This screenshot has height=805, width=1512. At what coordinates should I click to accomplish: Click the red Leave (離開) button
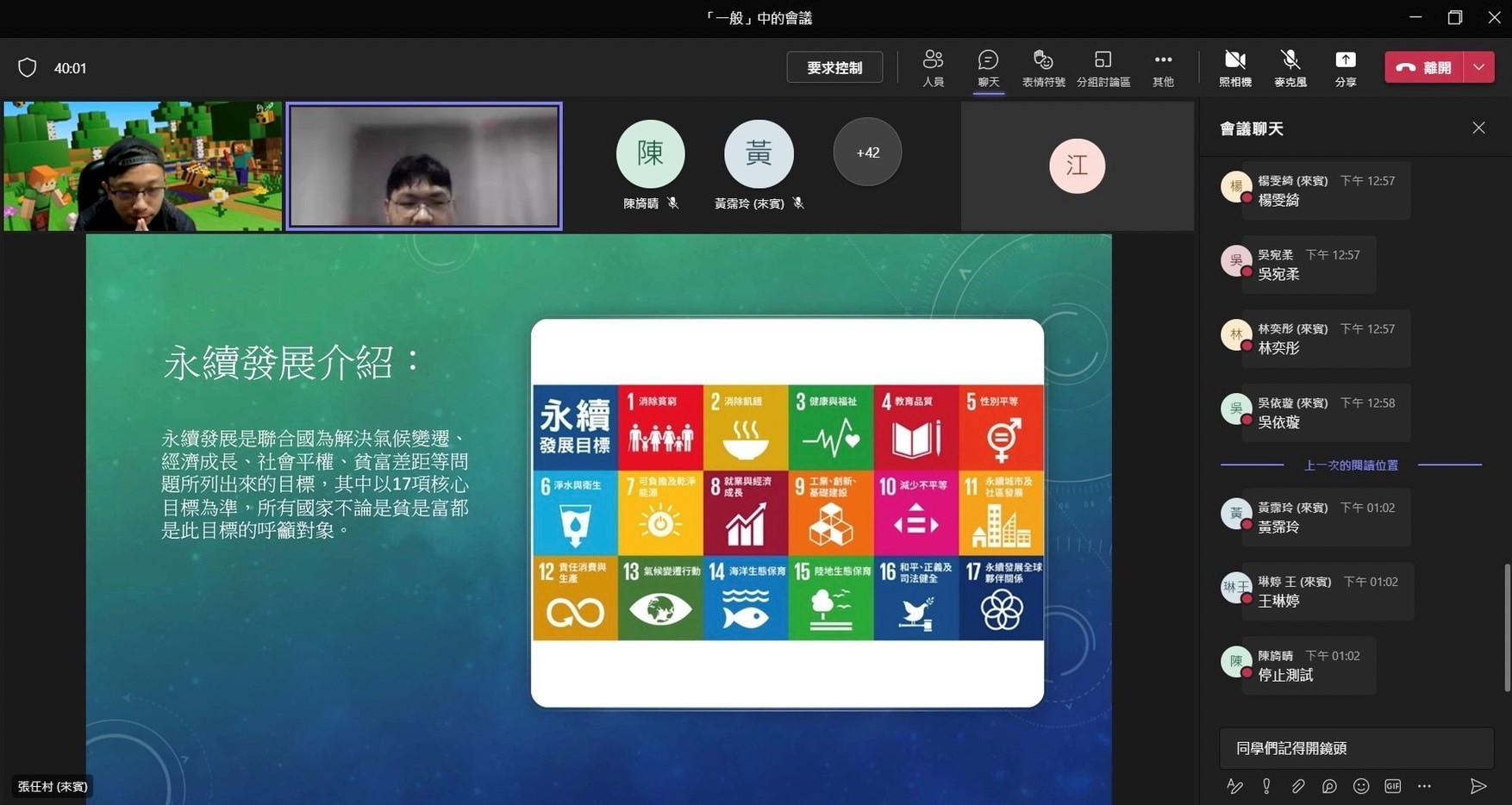coord(1425,67)
